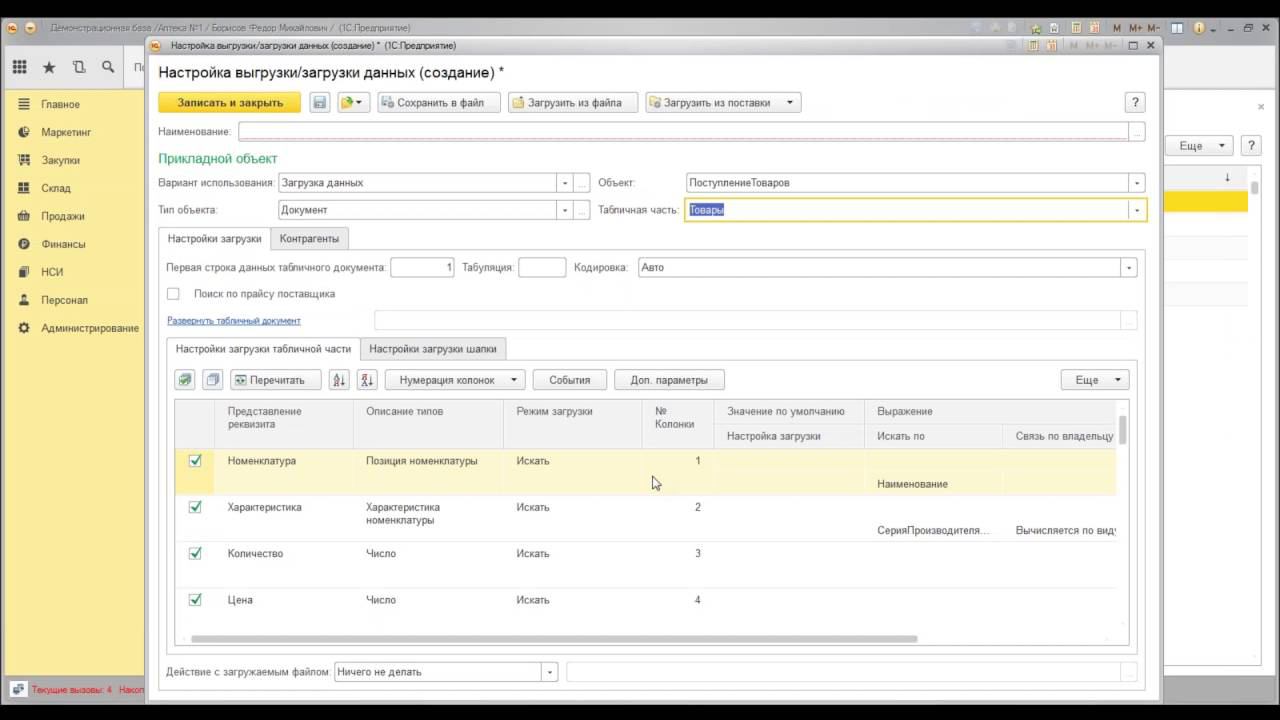The width and height of the screenshot is (1280, 720).
Task: Click the green check-all rows icon
Action: click(x=184, y=380)
